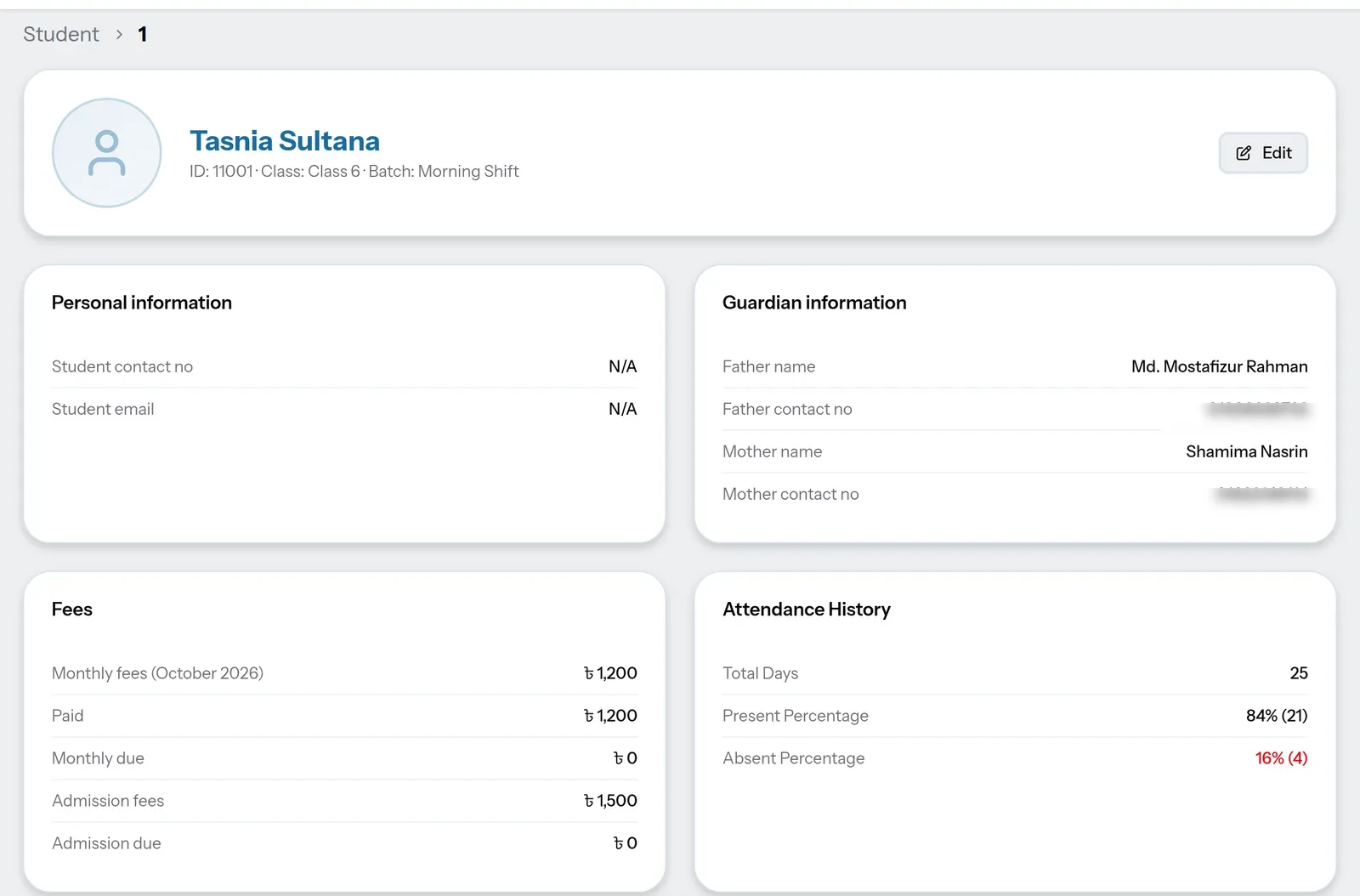1360x896 pixels.
Task: Click the blurred Mother contact number
Action: [x=1262, y=494]
